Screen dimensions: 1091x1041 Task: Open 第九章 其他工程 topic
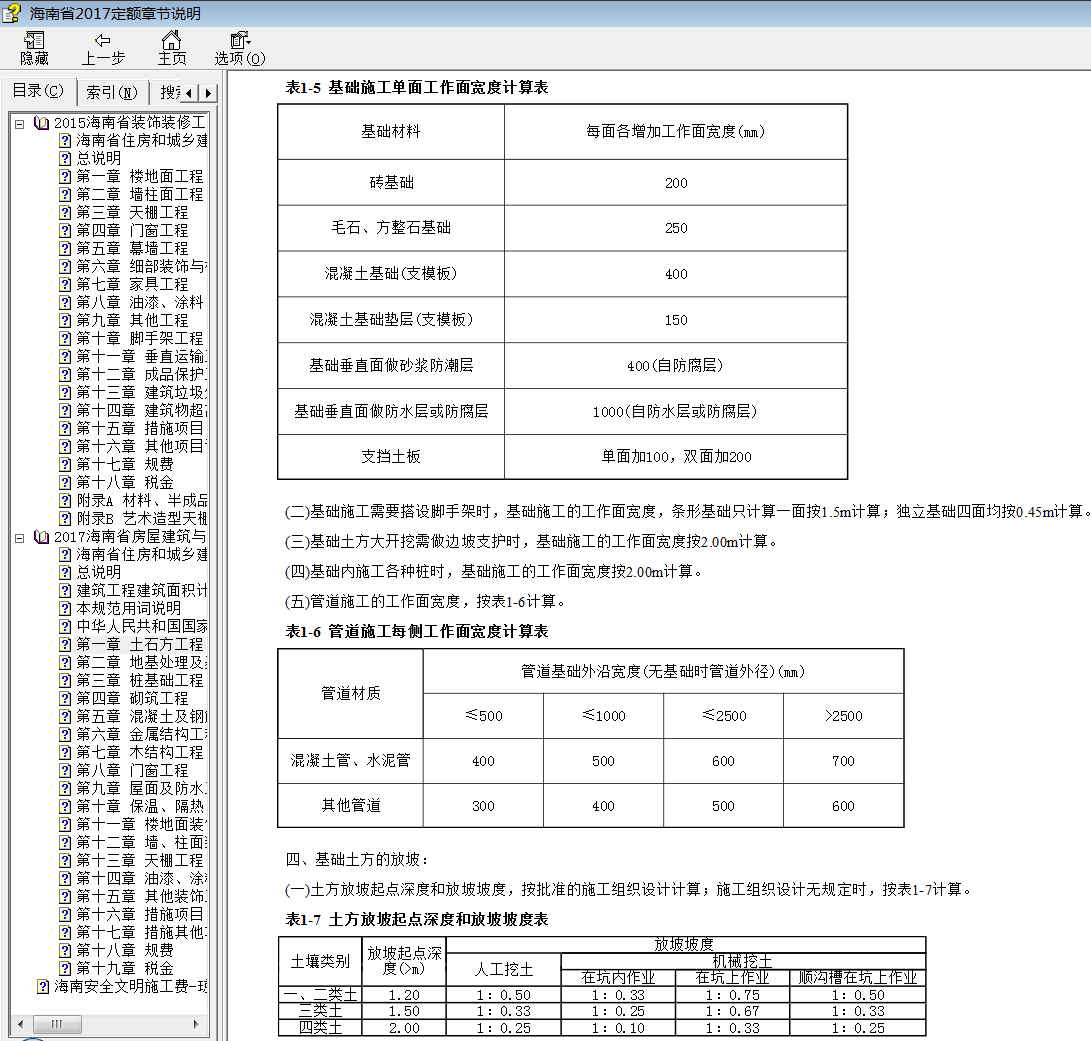pyautogui.click(x=132, y=321)
